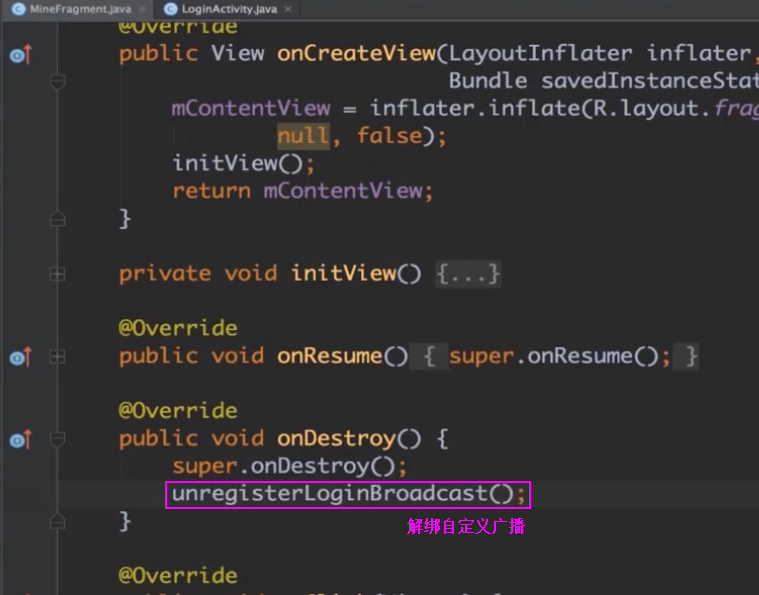Click the override gutter icon beside onCreateView
The height and width of the screenshot is (595, 759).
pos(20,55)
